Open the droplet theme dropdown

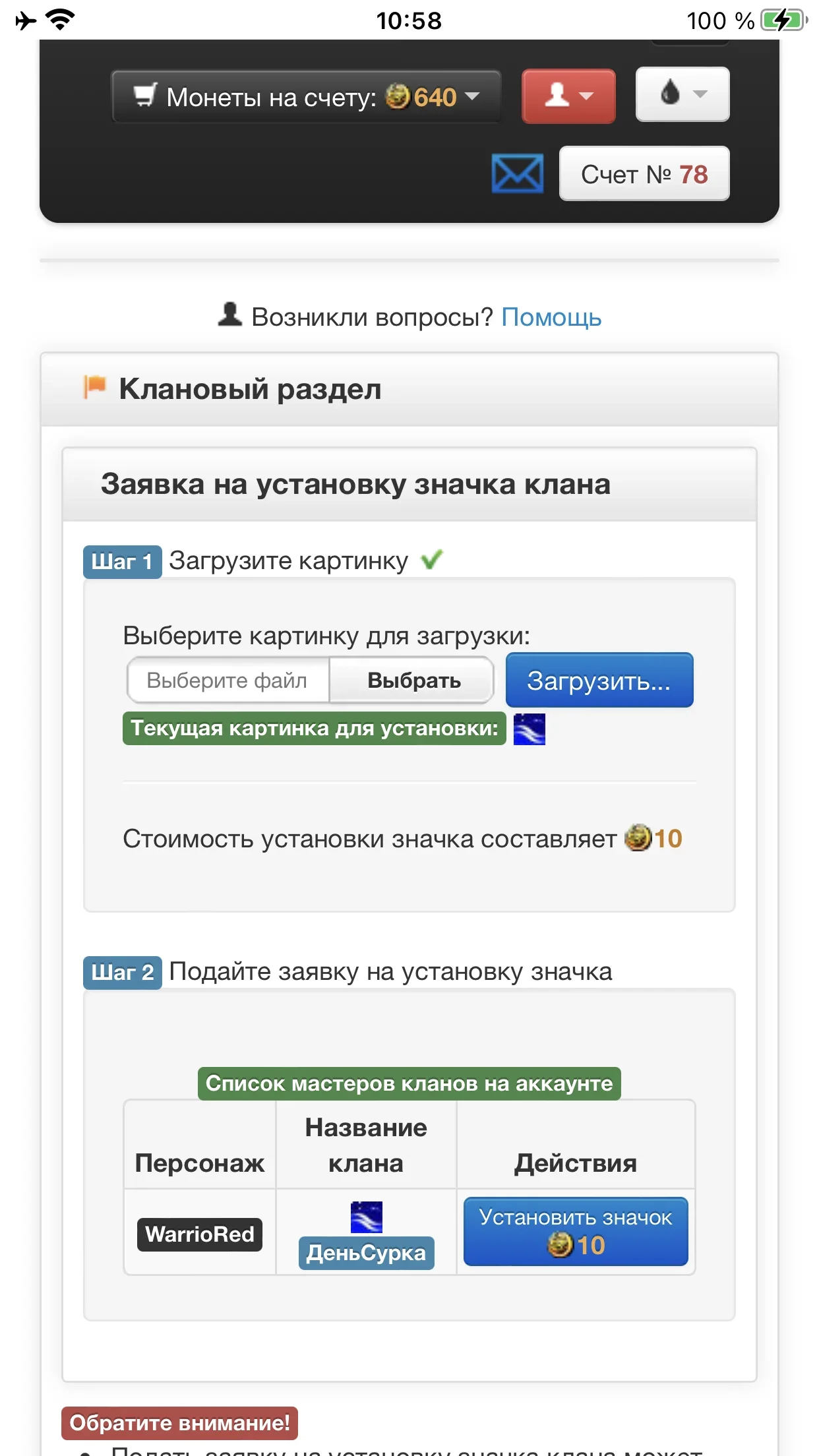(682, 94)
